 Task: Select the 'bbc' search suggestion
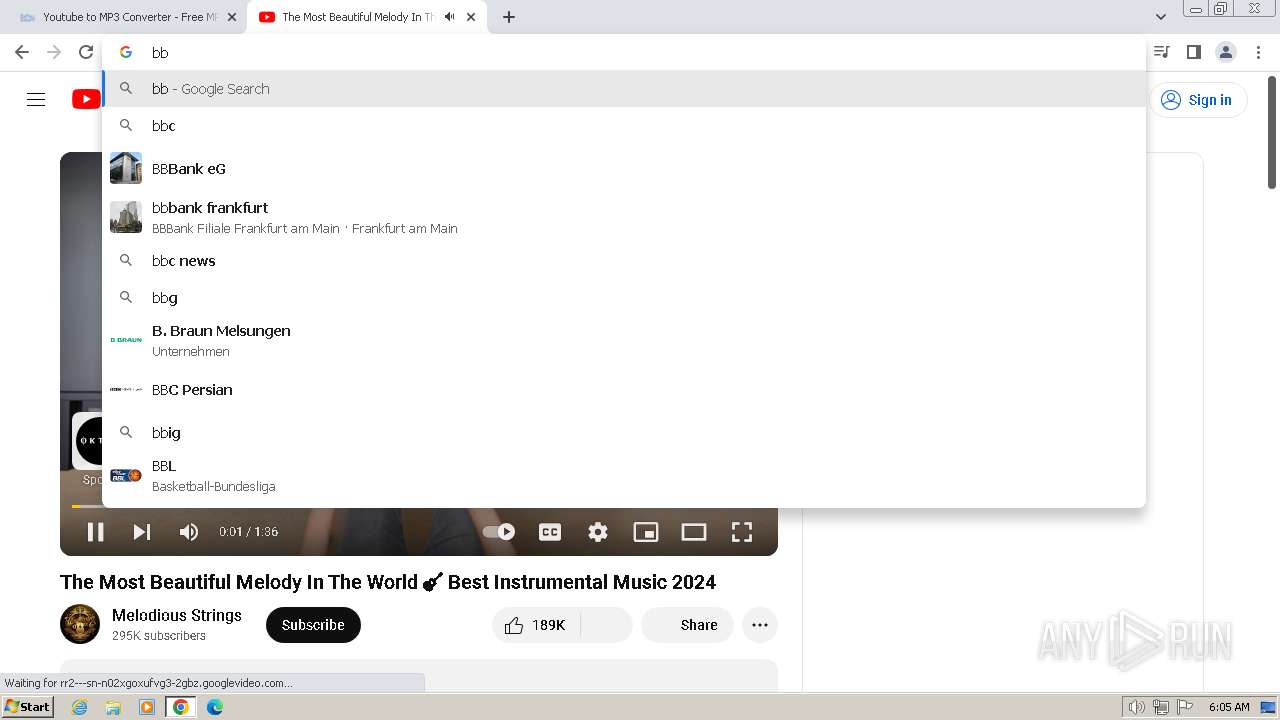coord(624,126)
